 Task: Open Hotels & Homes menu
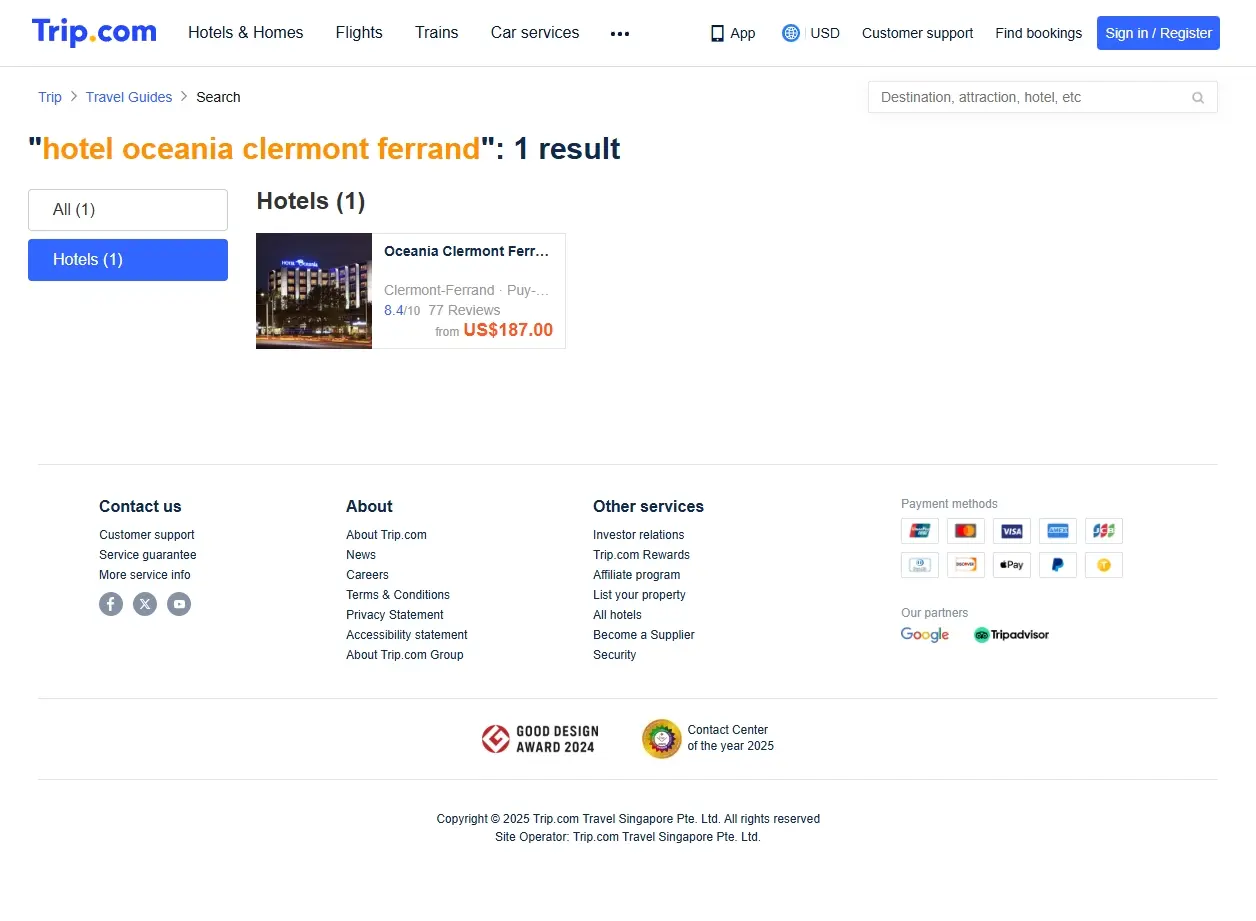click(246, 33)
